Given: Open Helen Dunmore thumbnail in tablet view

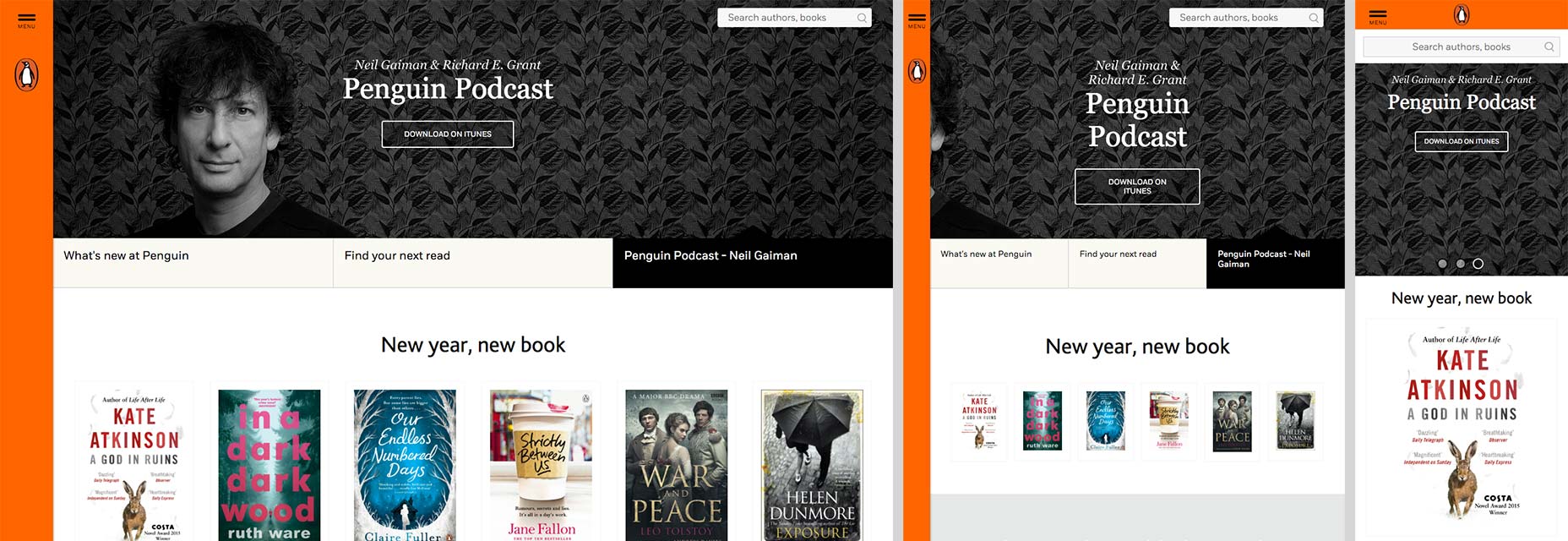Looking at the screenshot, I should (1295, 421).
